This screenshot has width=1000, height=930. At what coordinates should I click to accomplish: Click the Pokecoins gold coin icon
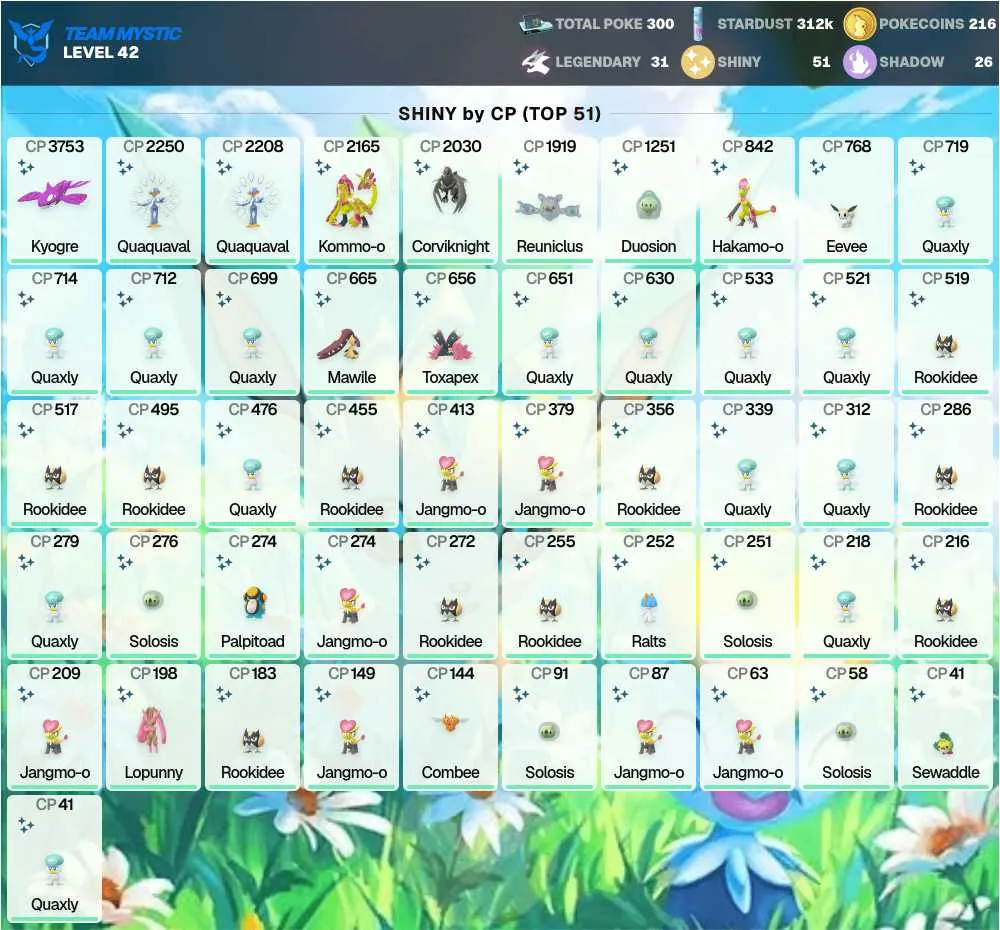click(858, 24)
